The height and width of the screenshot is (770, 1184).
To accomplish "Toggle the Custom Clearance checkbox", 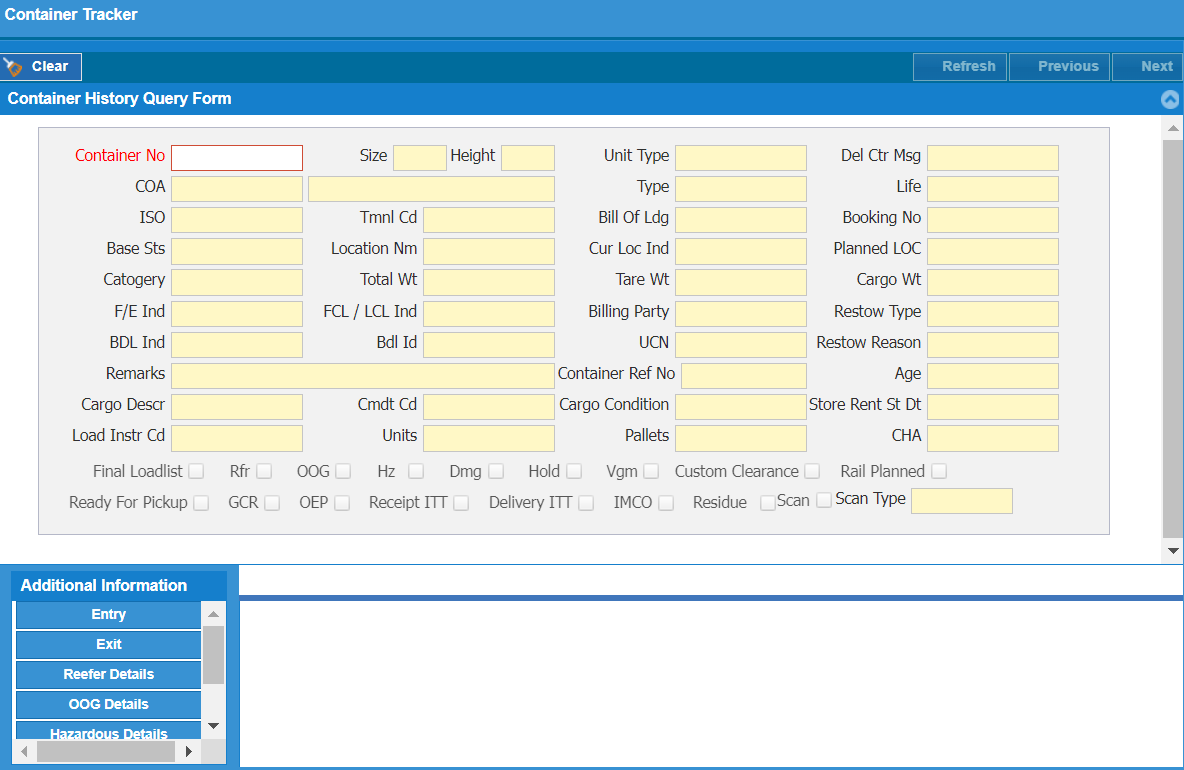I will (812, 470).
